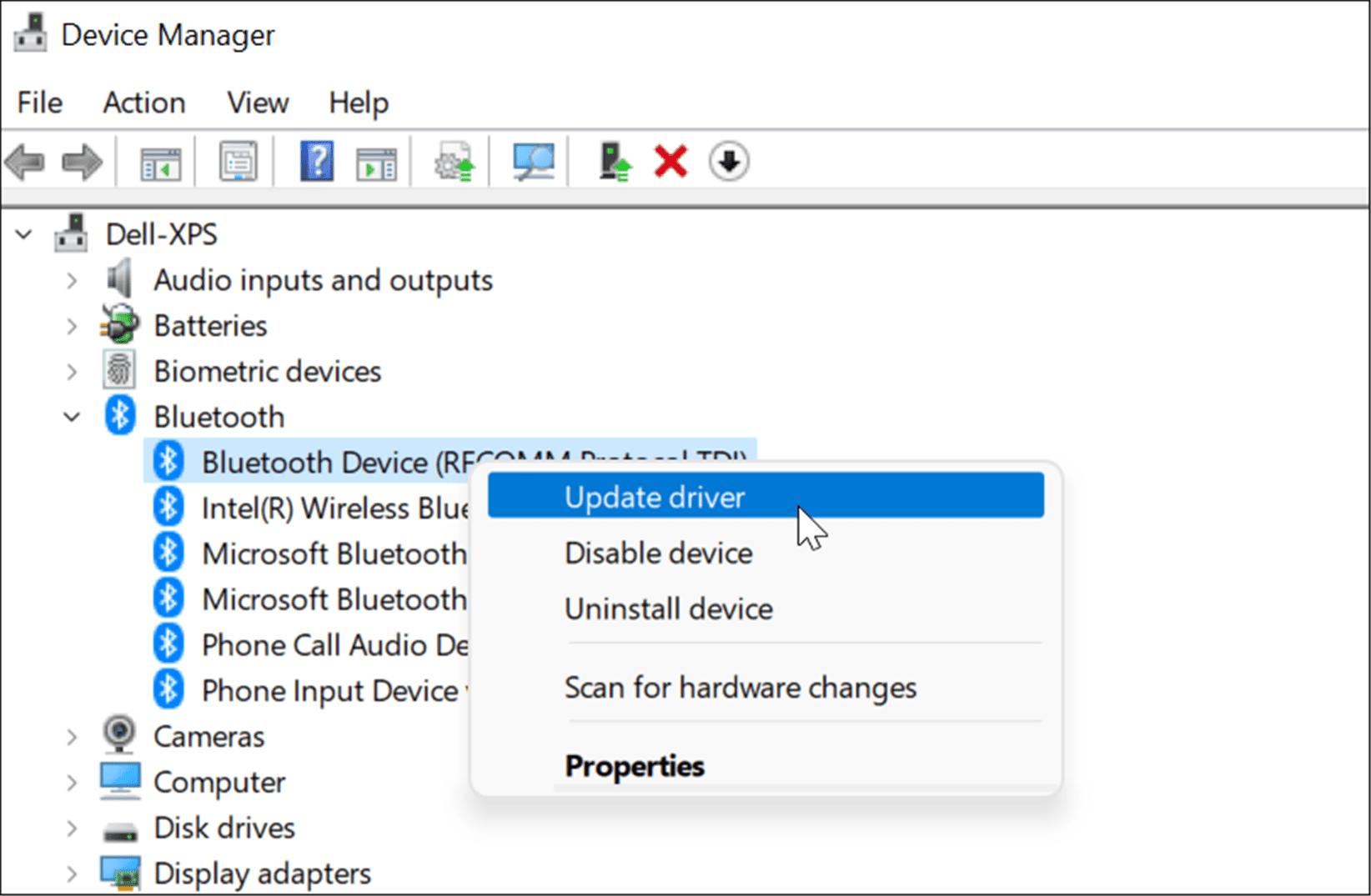Image resolution: width=1371 pixels, height=896 pixels.
Task: Expand the Batteries category
Action: coord(71,326)
